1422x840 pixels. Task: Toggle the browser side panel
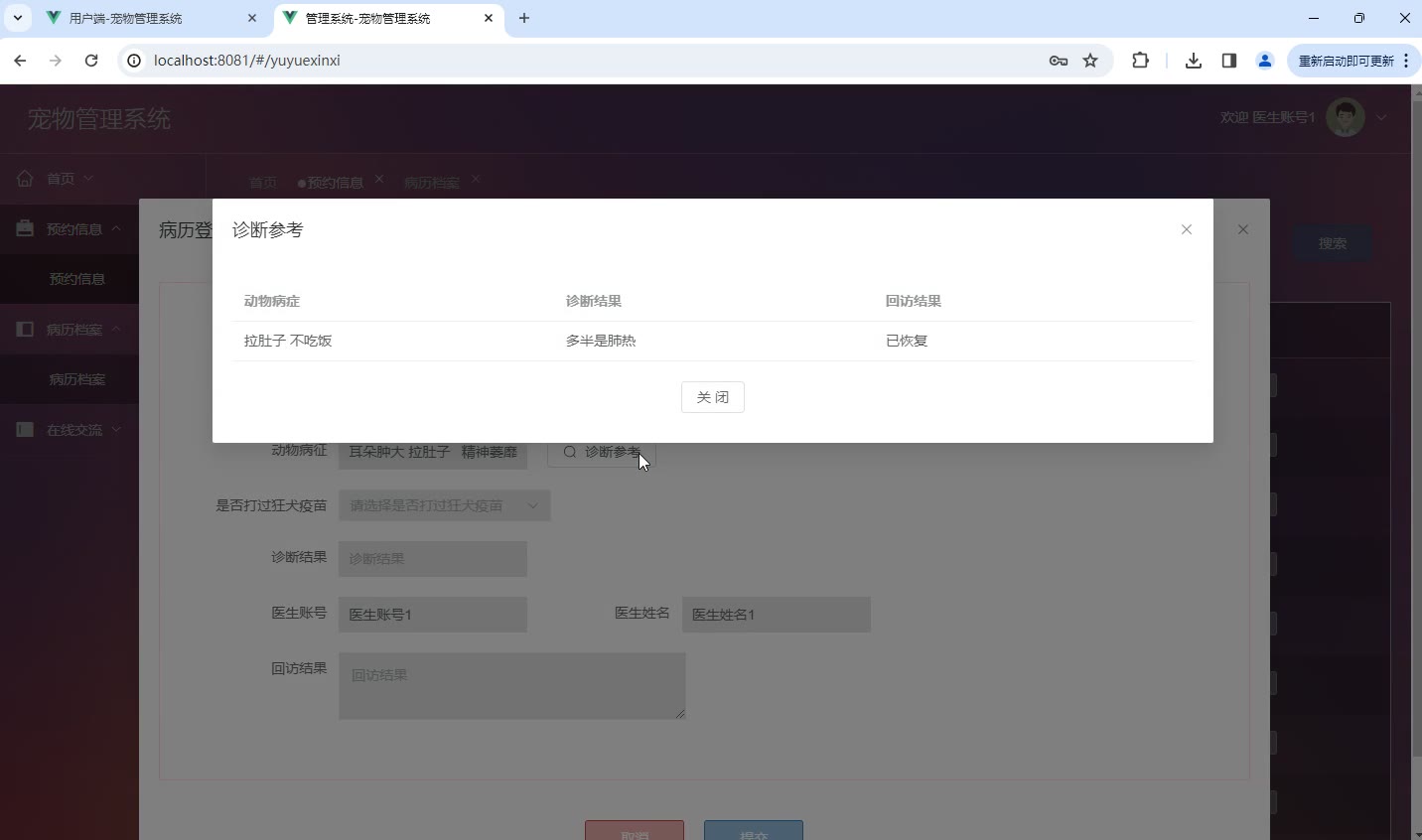pos(1229,61)
